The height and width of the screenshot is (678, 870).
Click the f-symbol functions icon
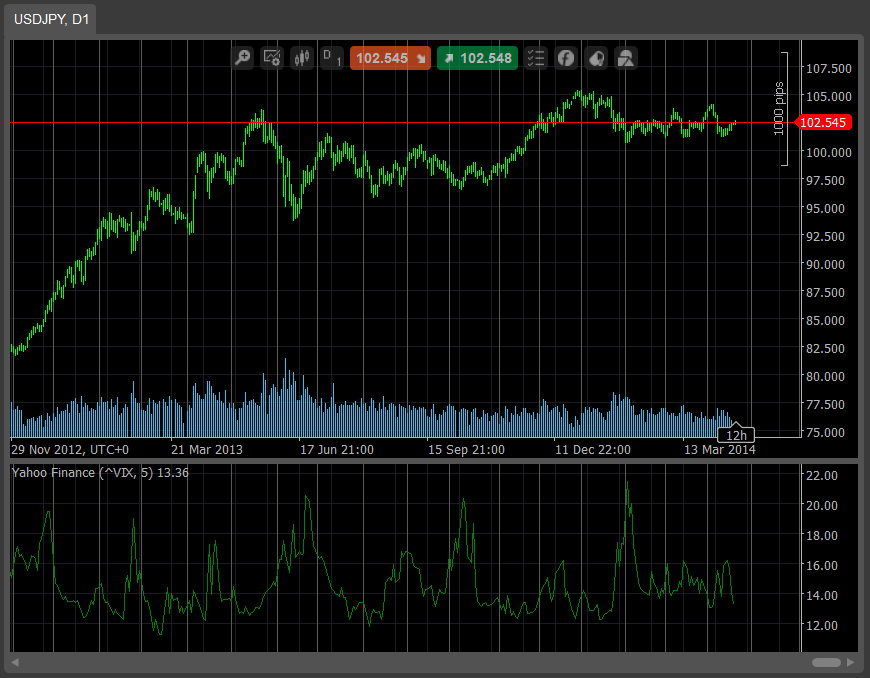pyautogui.click(x=566, y=58)
